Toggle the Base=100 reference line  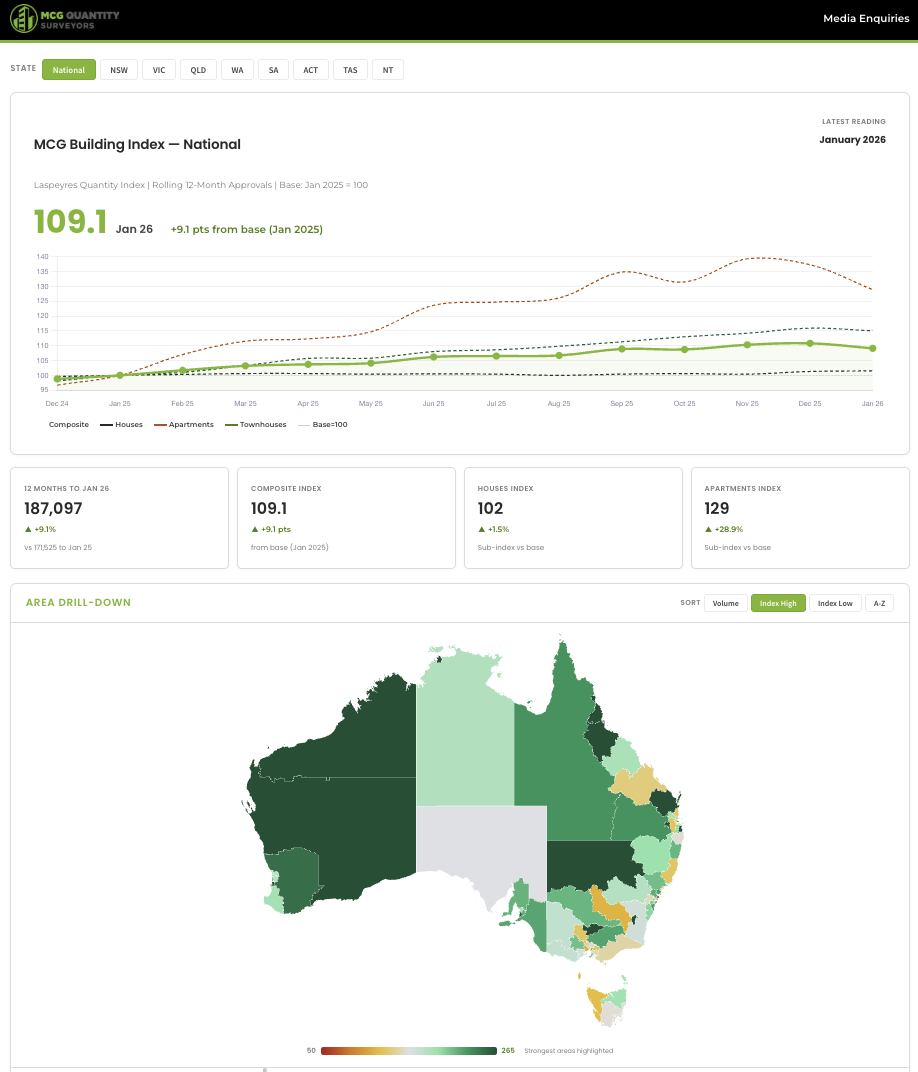(x=322, y=424)
